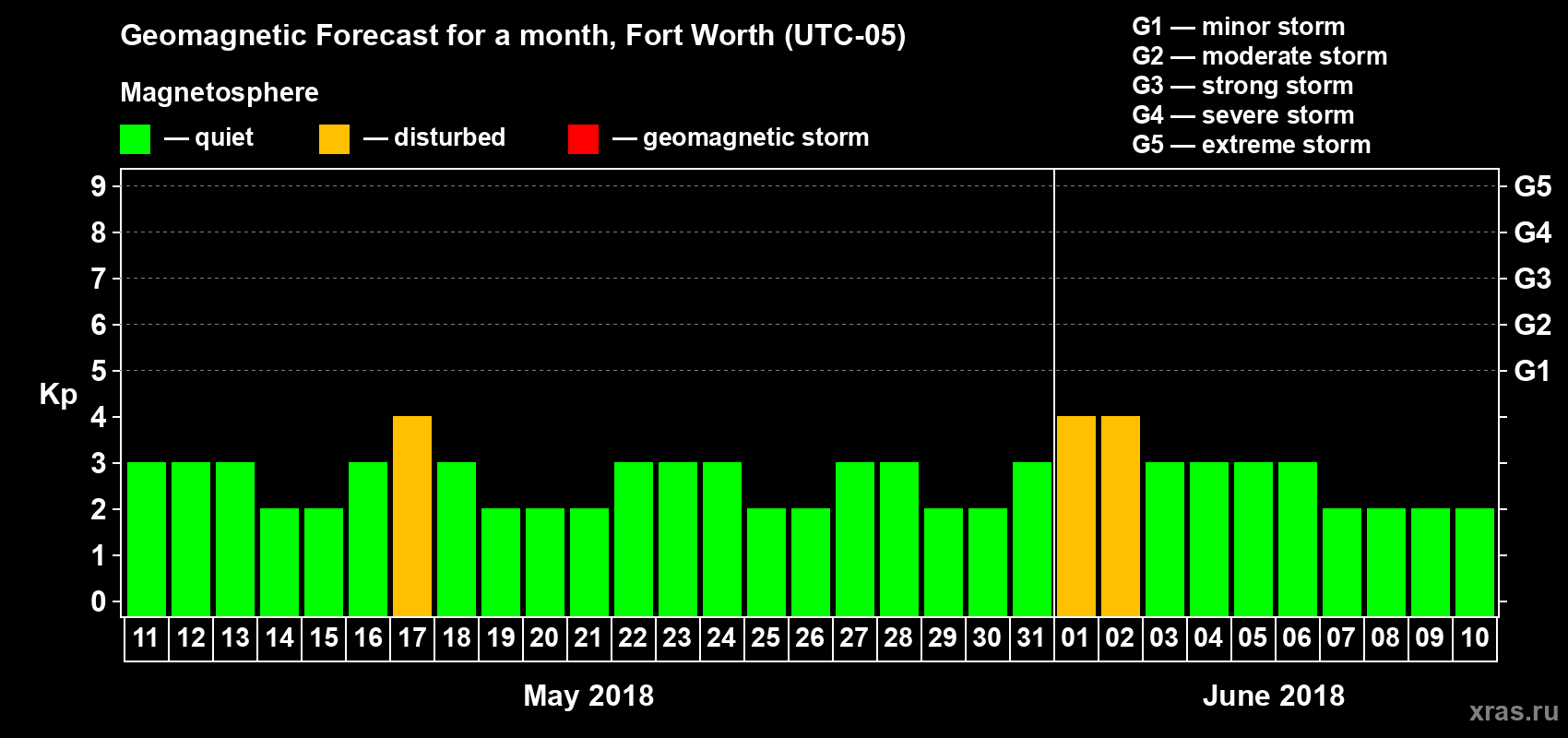
Task: Click the green bar for June 06
Action: pyautogui.click(x=1298, y=539)
